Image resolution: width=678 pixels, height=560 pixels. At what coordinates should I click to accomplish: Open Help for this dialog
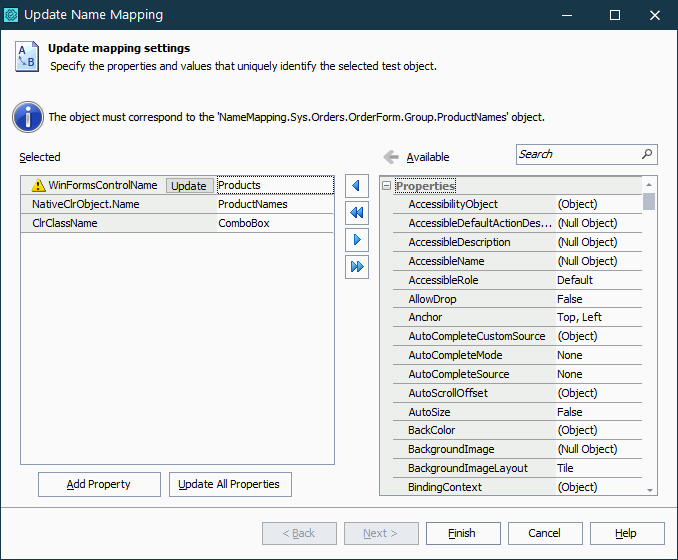pos(626,533)
